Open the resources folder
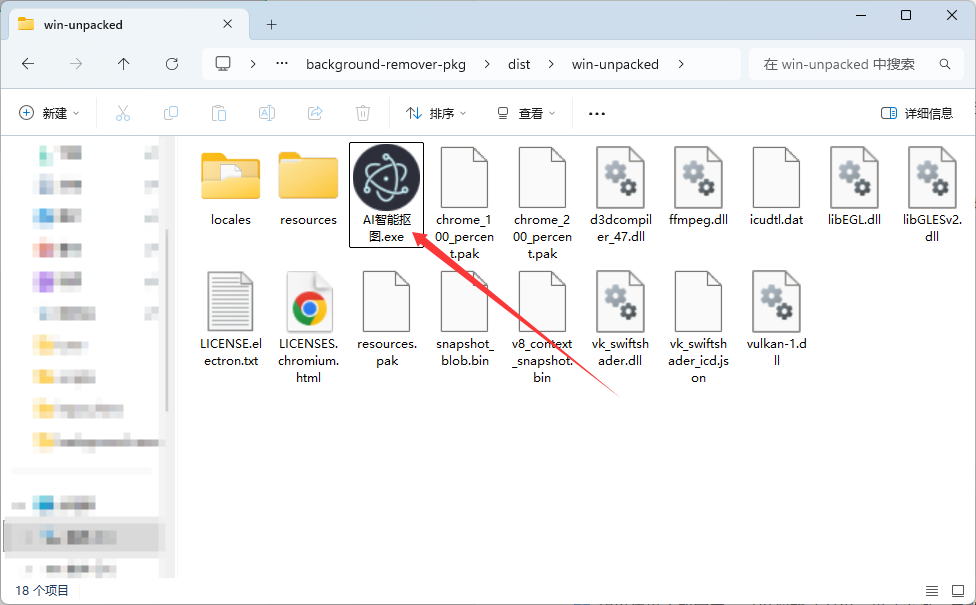Screen dimensions: 976x605 (308, 189)
